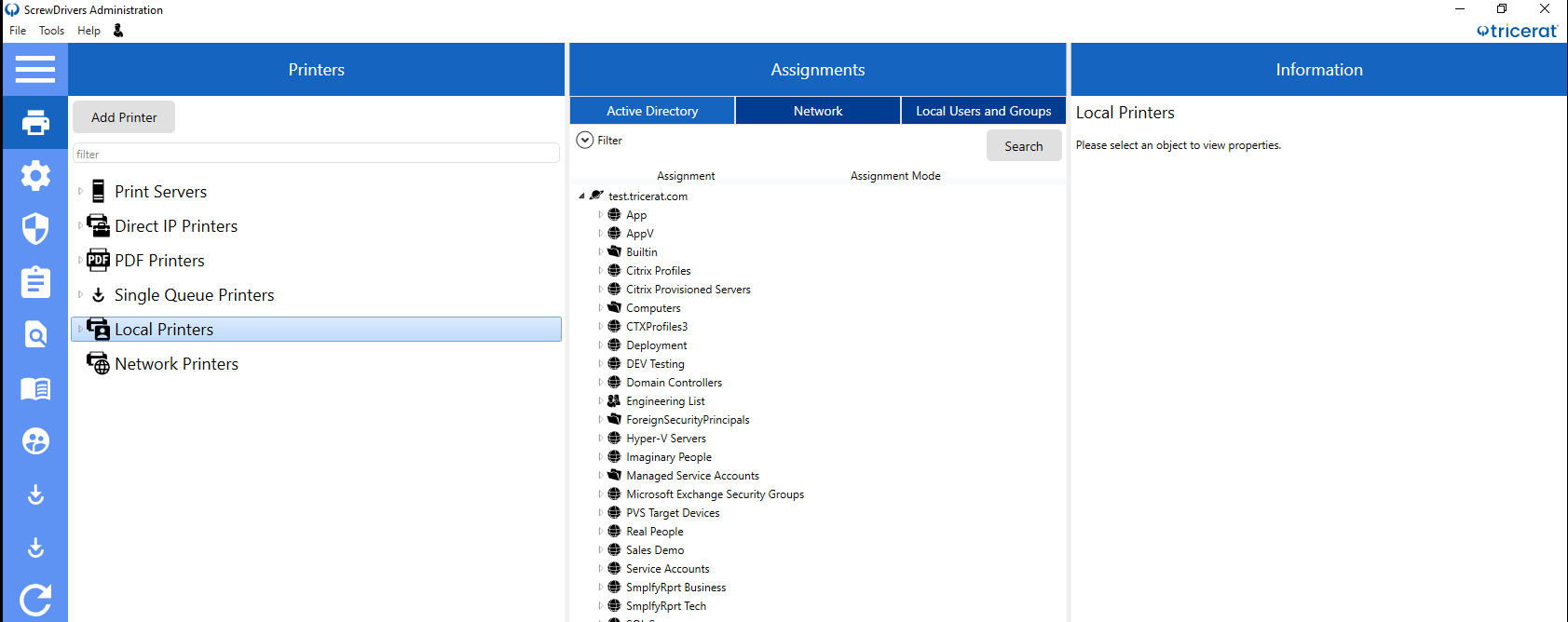Expand the Citrix Profiles node
This screenshot has width=1568, height=622.
point(600,270)
